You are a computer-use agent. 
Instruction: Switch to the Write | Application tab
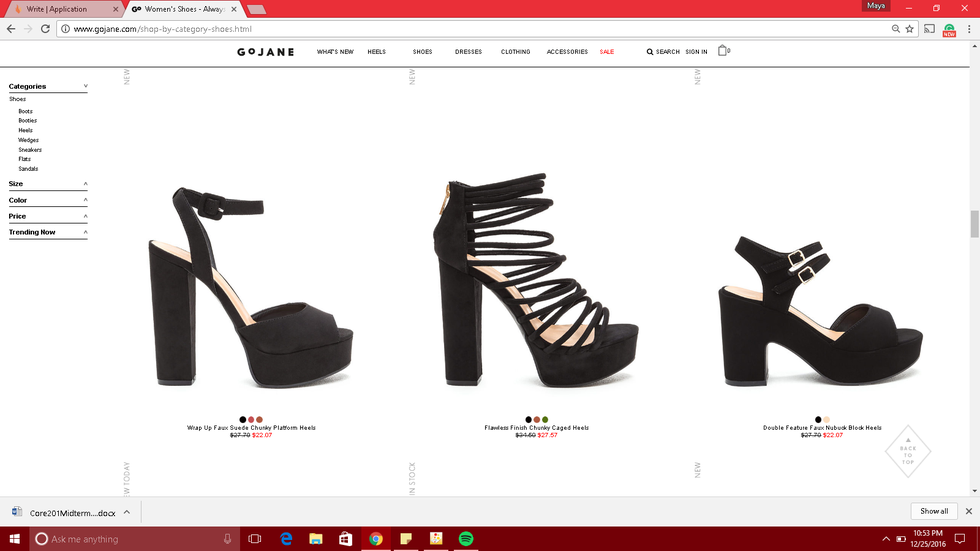[60, 8]
